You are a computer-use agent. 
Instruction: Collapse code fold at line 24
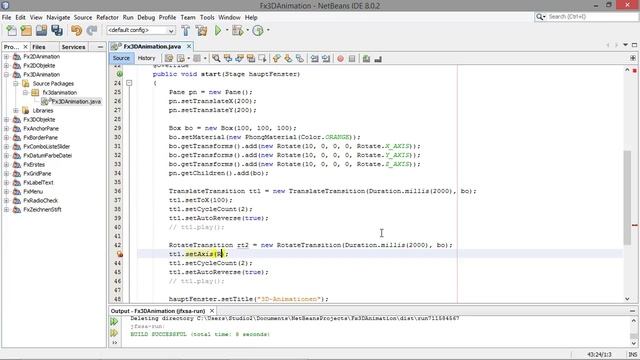click(x=129, y=83)
